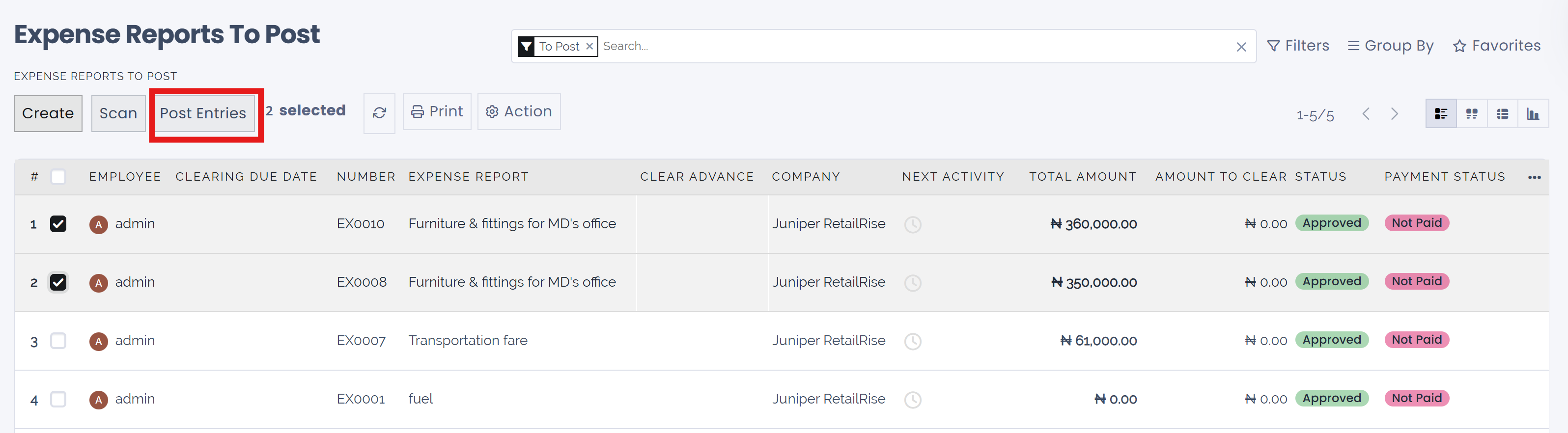
Task: Sort by Total Amount column header
Action: click(1082, 176)
